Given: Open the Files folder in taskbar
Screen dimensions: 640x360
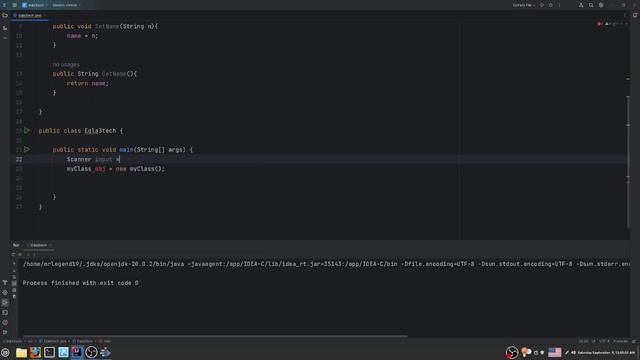Looking at the screenshot, I should 21,352.
